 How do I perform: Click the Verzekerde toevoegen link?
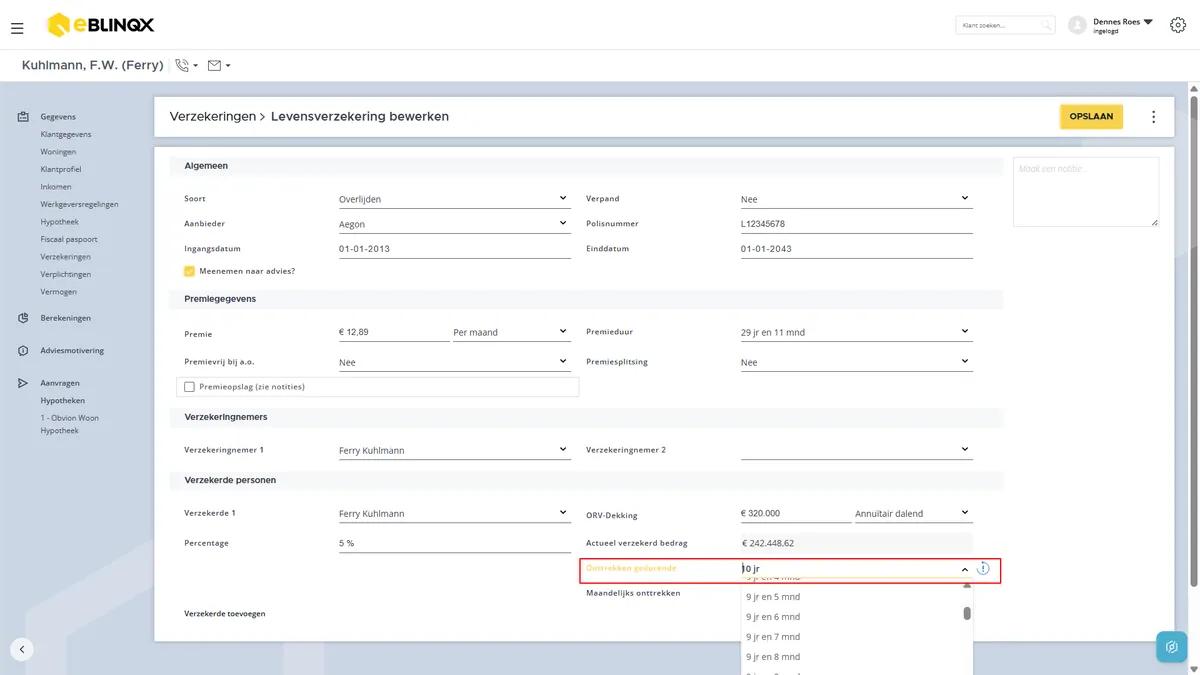(x=224, y=613)
